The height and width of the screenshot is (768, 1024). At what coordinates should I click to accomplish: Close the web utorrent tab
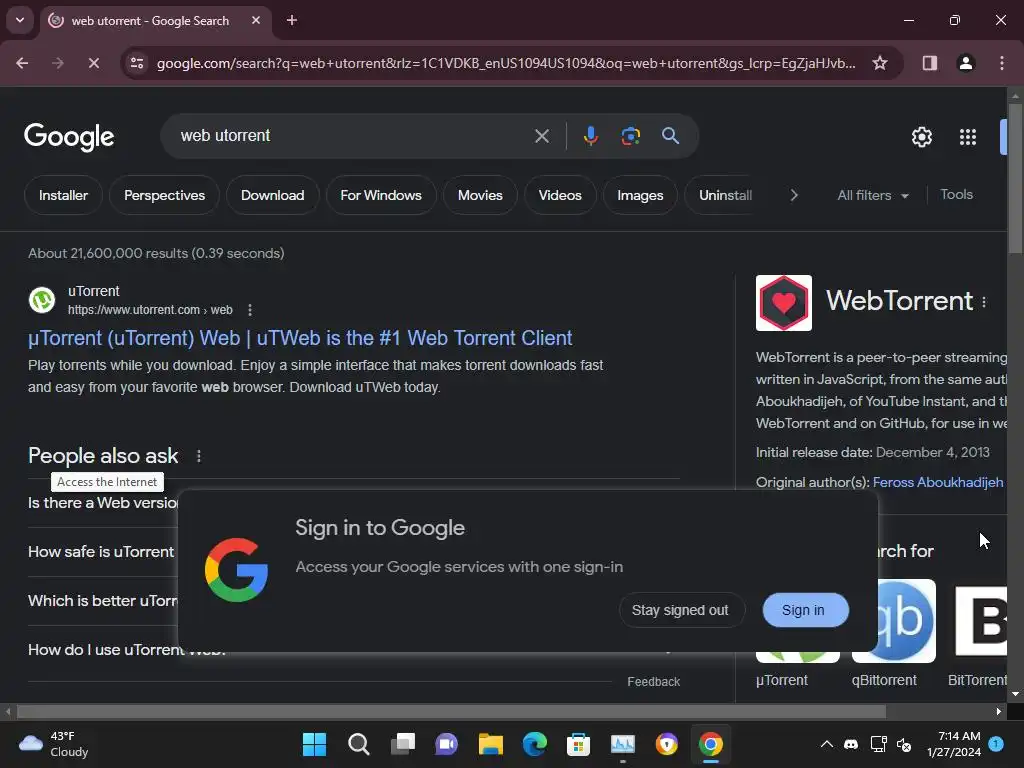tap(256, 20)
